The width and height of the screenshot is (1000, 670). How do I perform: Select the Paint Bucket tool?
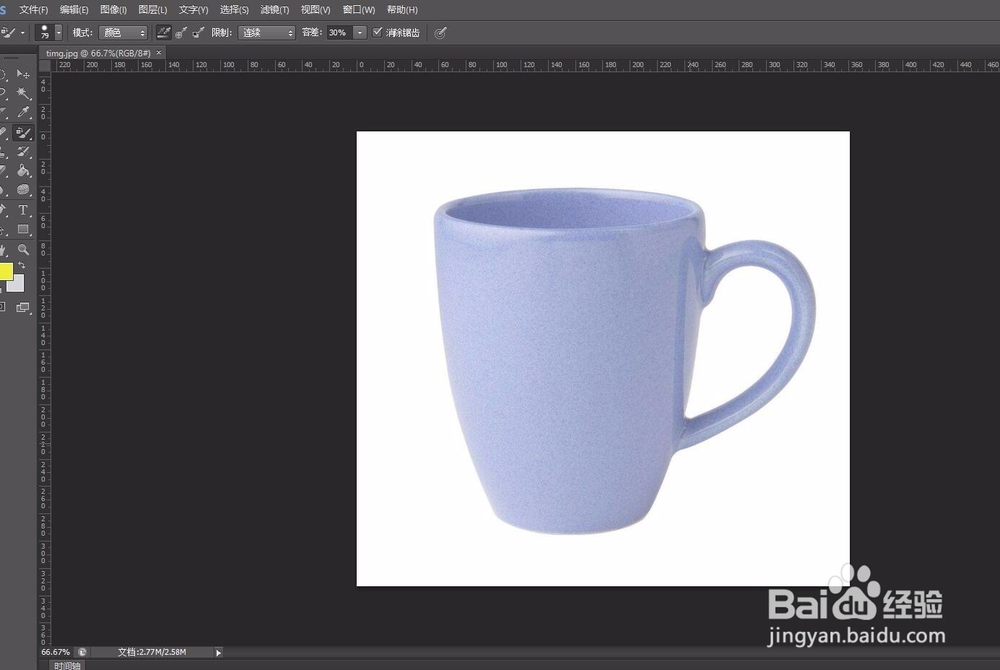coord(23,171)
